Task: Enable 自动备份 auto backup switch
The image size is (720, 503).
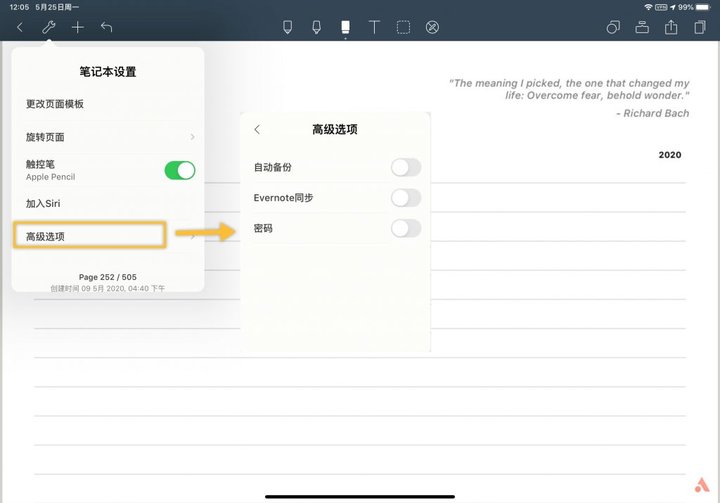Action: pos(406,167)
